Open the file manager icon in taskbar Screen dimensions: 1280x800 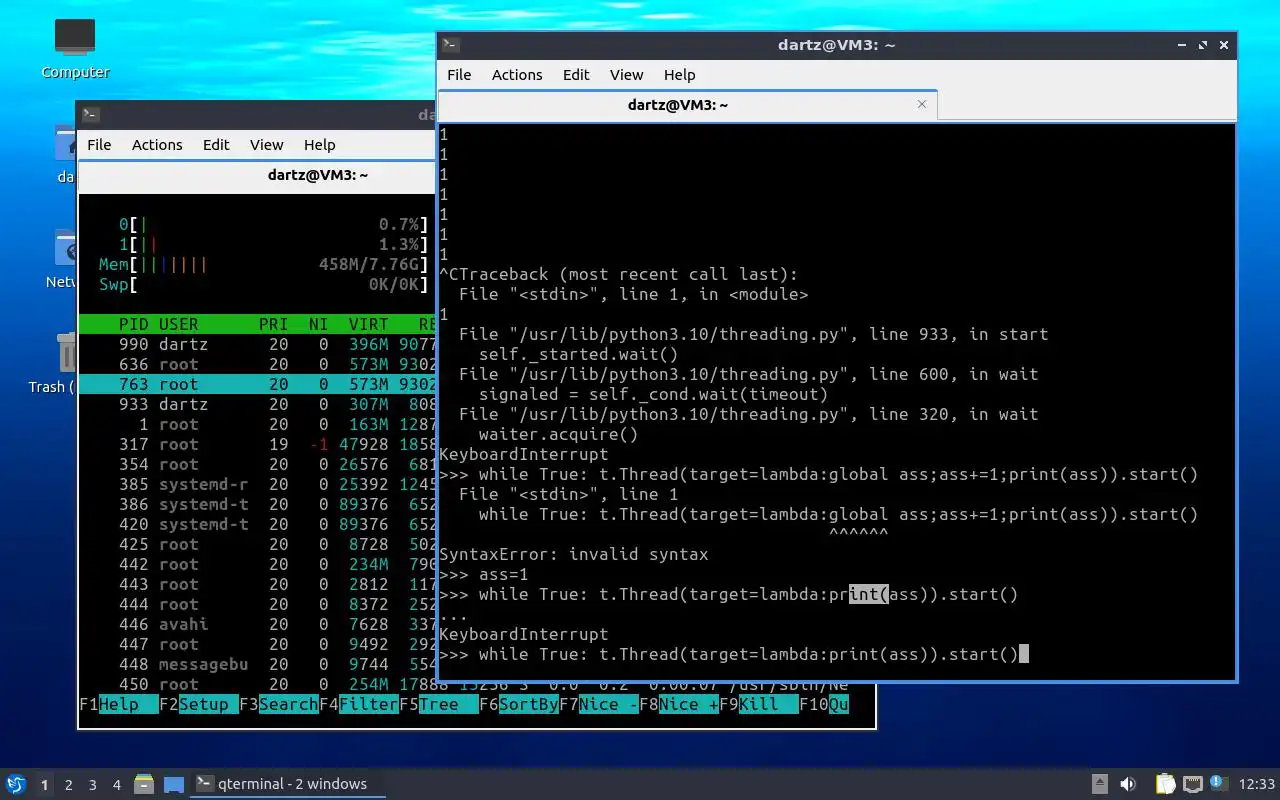[x=145, y=784]
